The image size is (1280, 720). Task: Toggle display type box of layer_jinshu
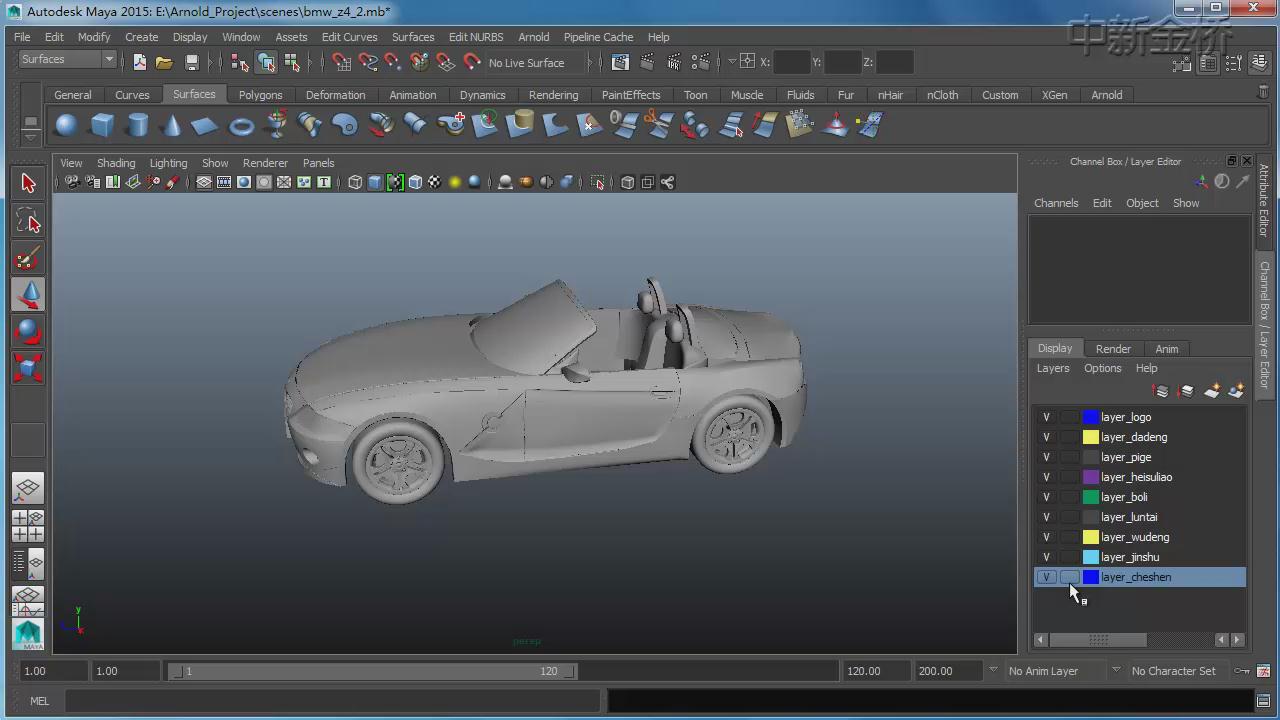(1070, 557)
